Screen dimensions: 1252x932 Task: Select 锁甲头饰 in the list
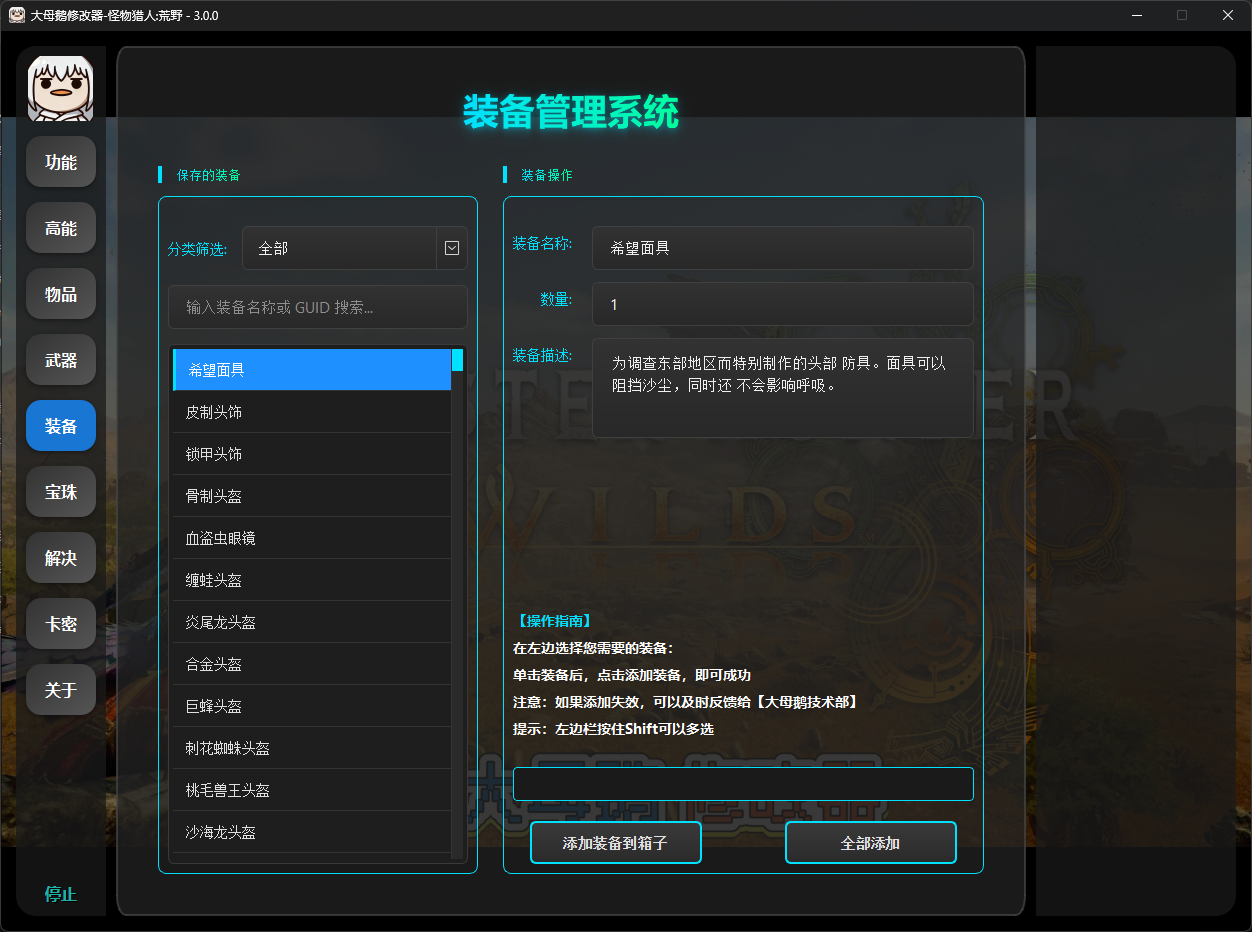point(312,454)
